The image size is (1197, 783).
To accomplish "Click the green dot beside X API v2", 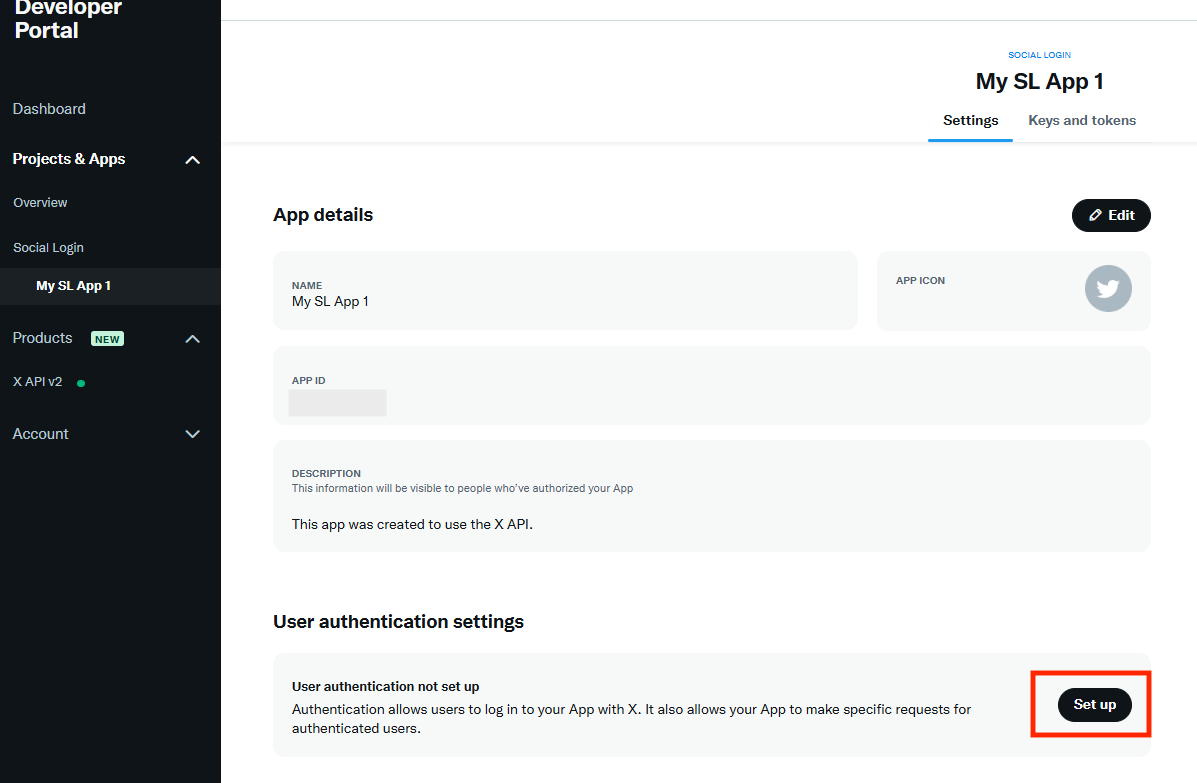I will (81, 383).
